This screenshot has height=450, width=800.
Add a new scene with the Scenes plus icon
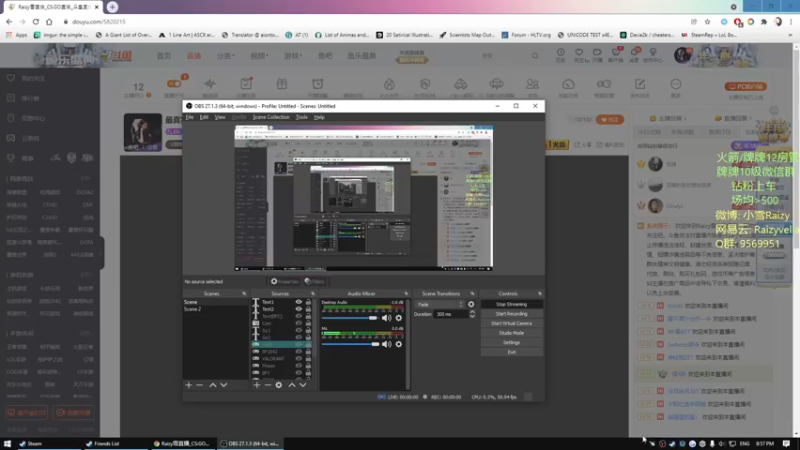[x=189, y=385]
